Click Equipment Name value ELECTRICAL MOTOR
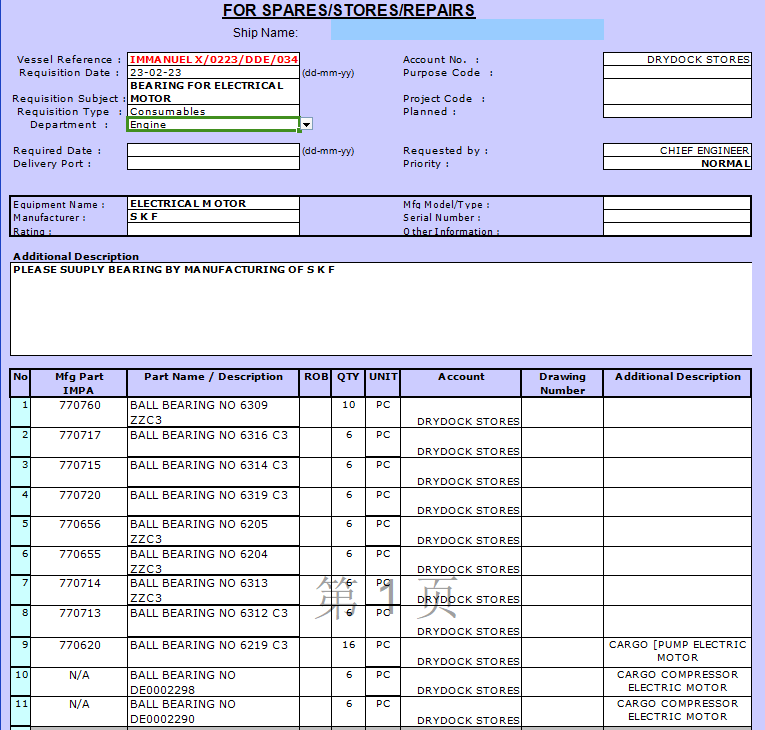 (213, 203)
